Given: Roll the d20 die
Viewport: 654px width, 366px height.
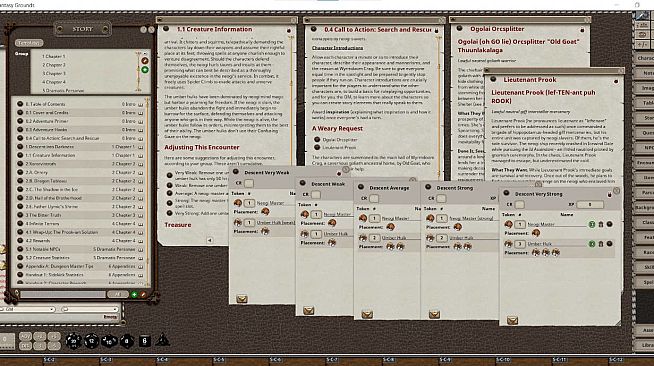Looking at the screenshot, I should pos(74,341).
